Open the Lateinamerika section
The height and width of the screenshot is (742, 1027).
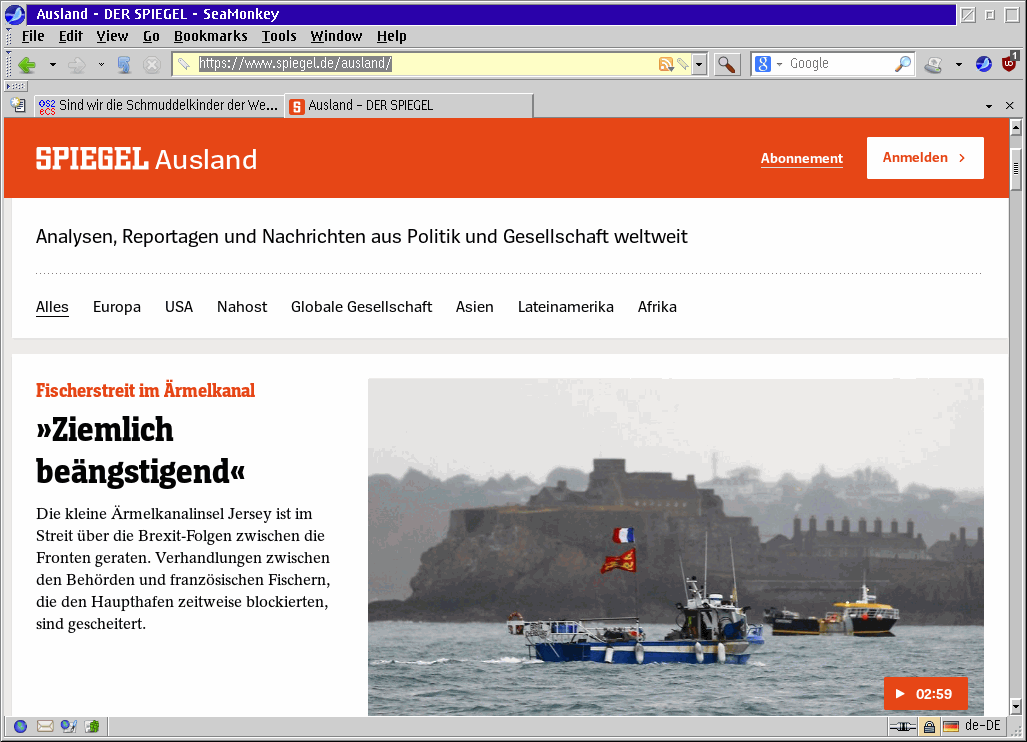(565, 307)
